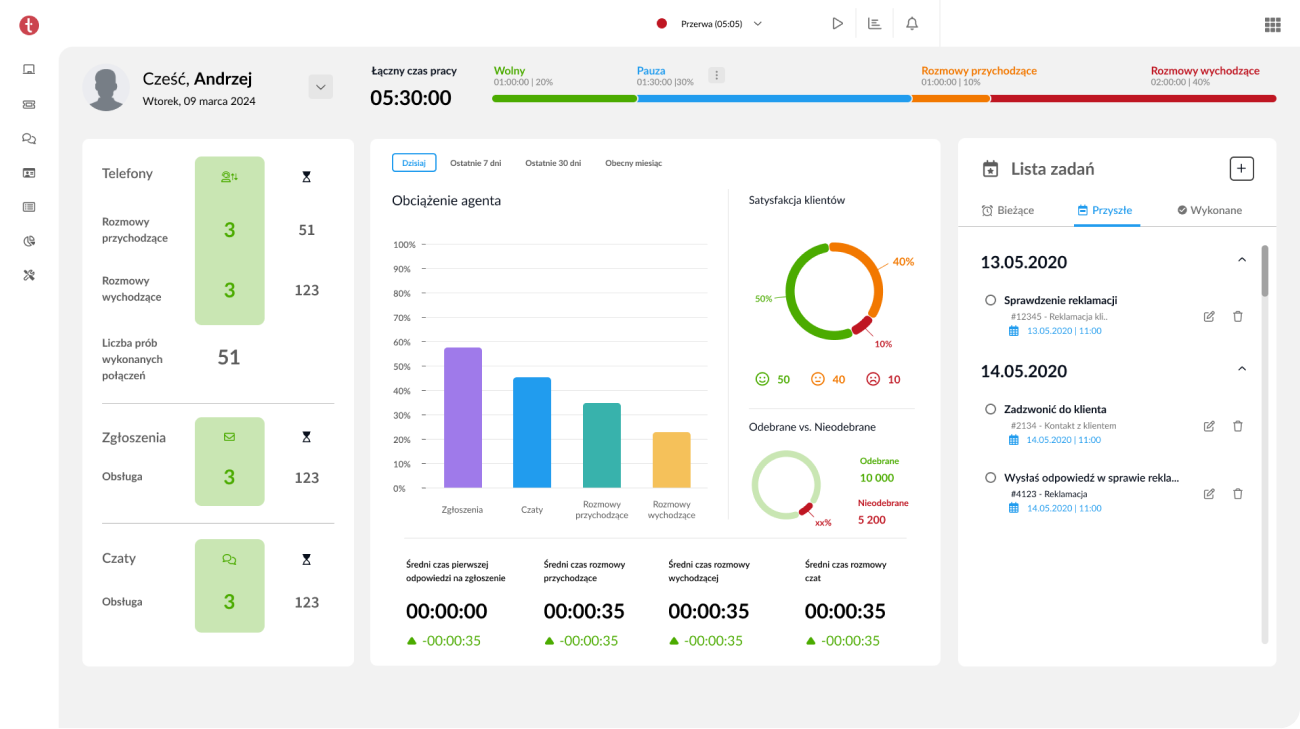Switch to the Wykonane tasks tab

pos(1210,210)
